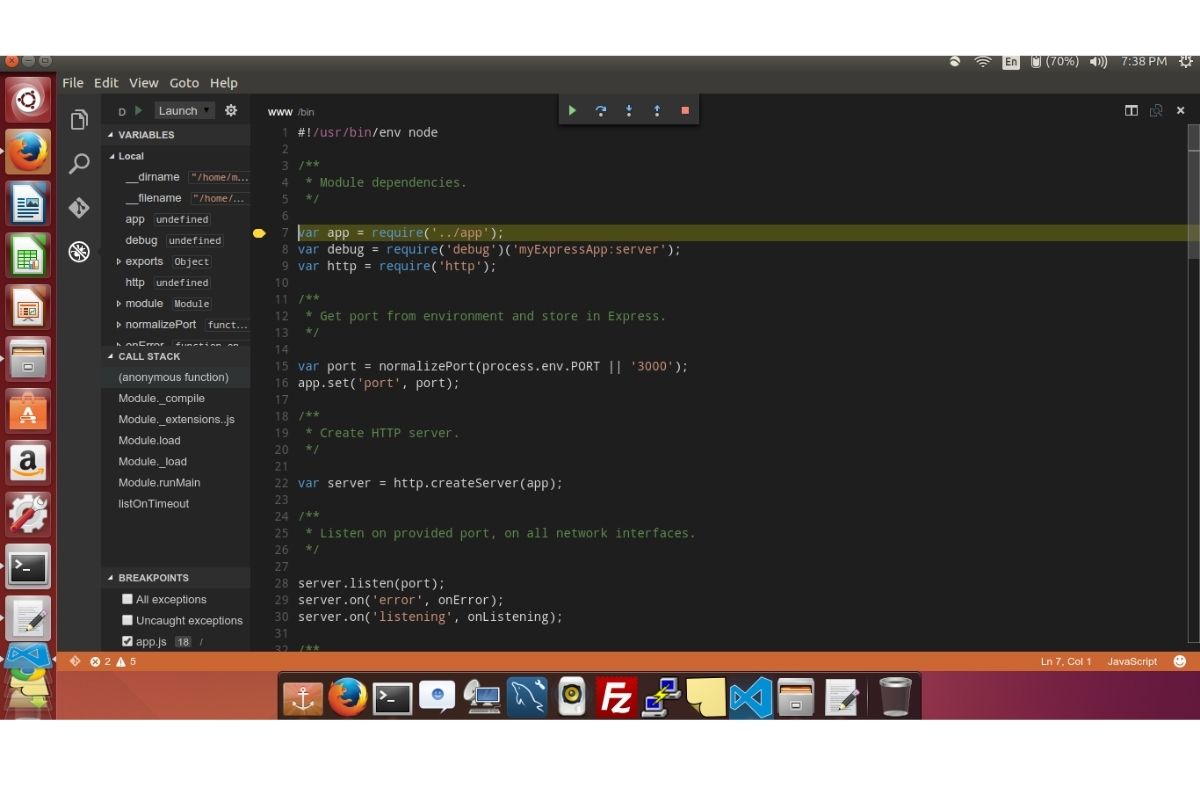
Task: Split the editor with layout icon
Action: tap(1131, 111)
